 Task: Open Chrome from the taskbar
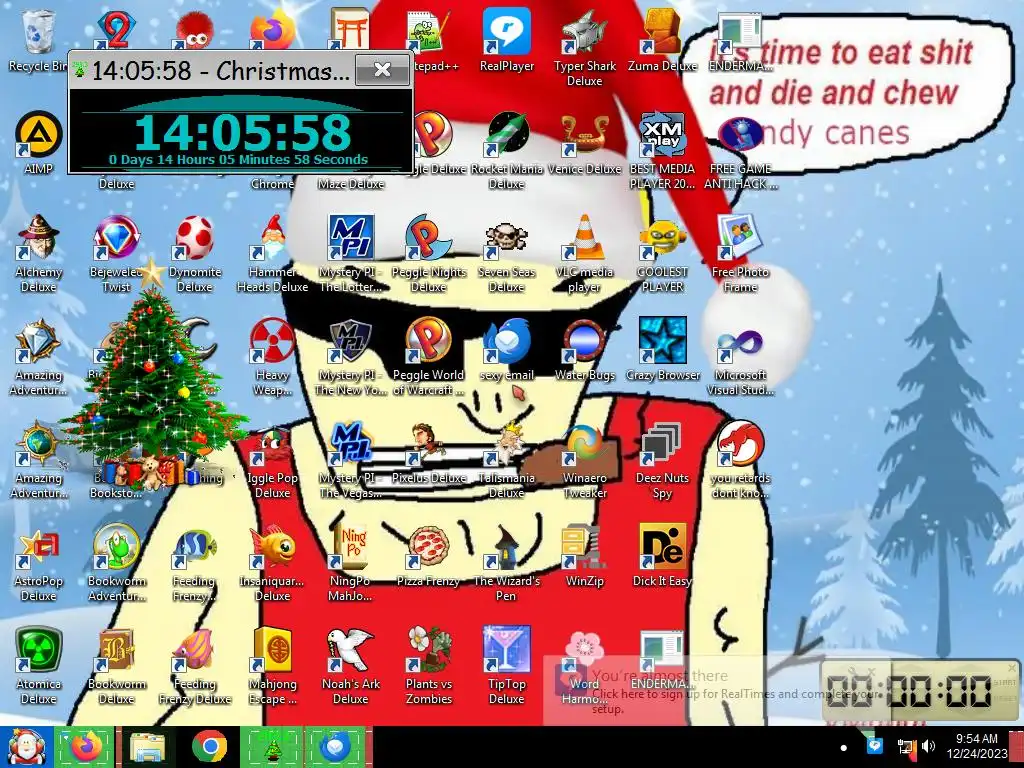(x=209, y=747)
